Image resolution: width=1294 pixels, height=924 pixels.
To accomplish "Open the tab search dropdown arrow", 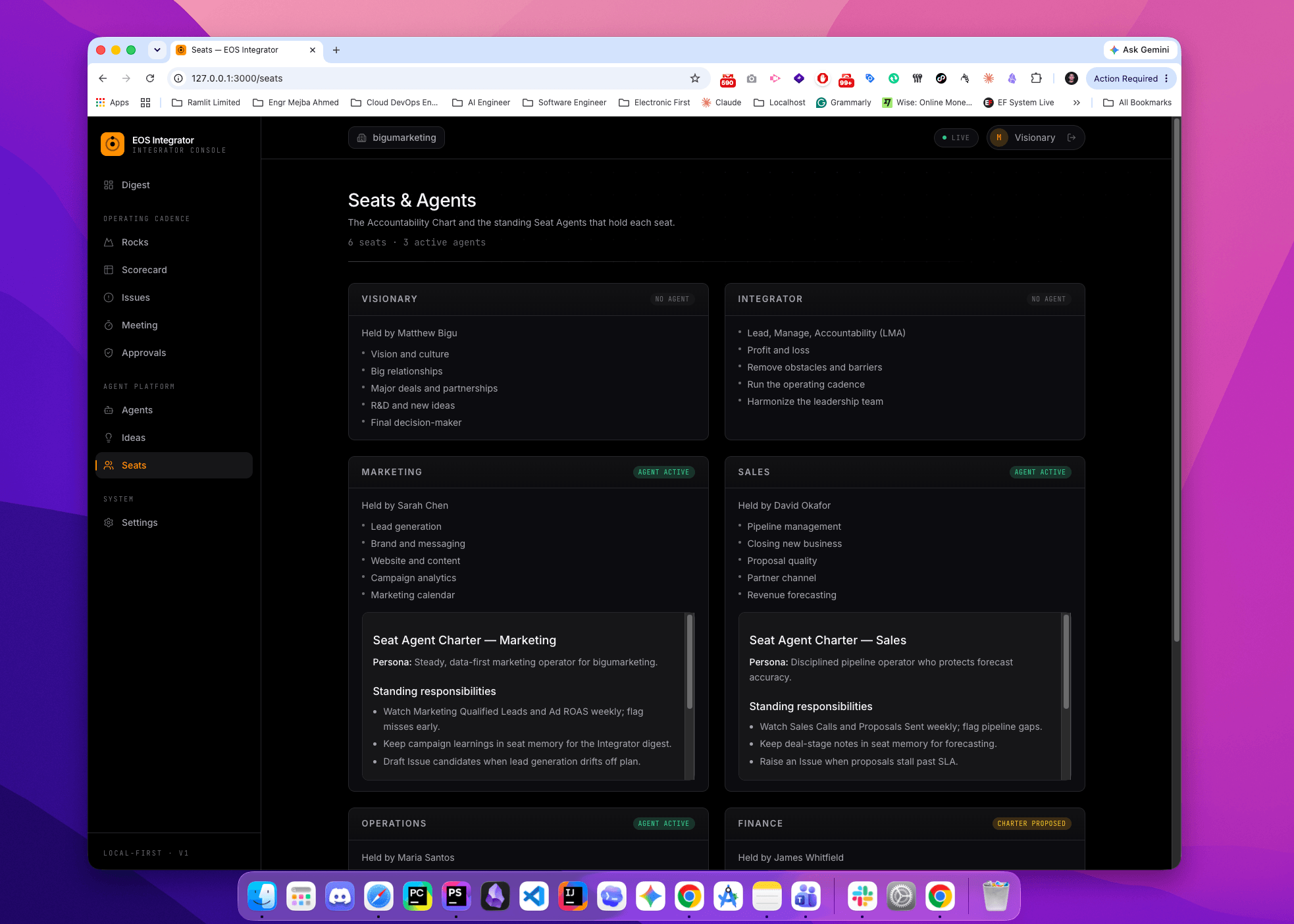I will point(157,50).
